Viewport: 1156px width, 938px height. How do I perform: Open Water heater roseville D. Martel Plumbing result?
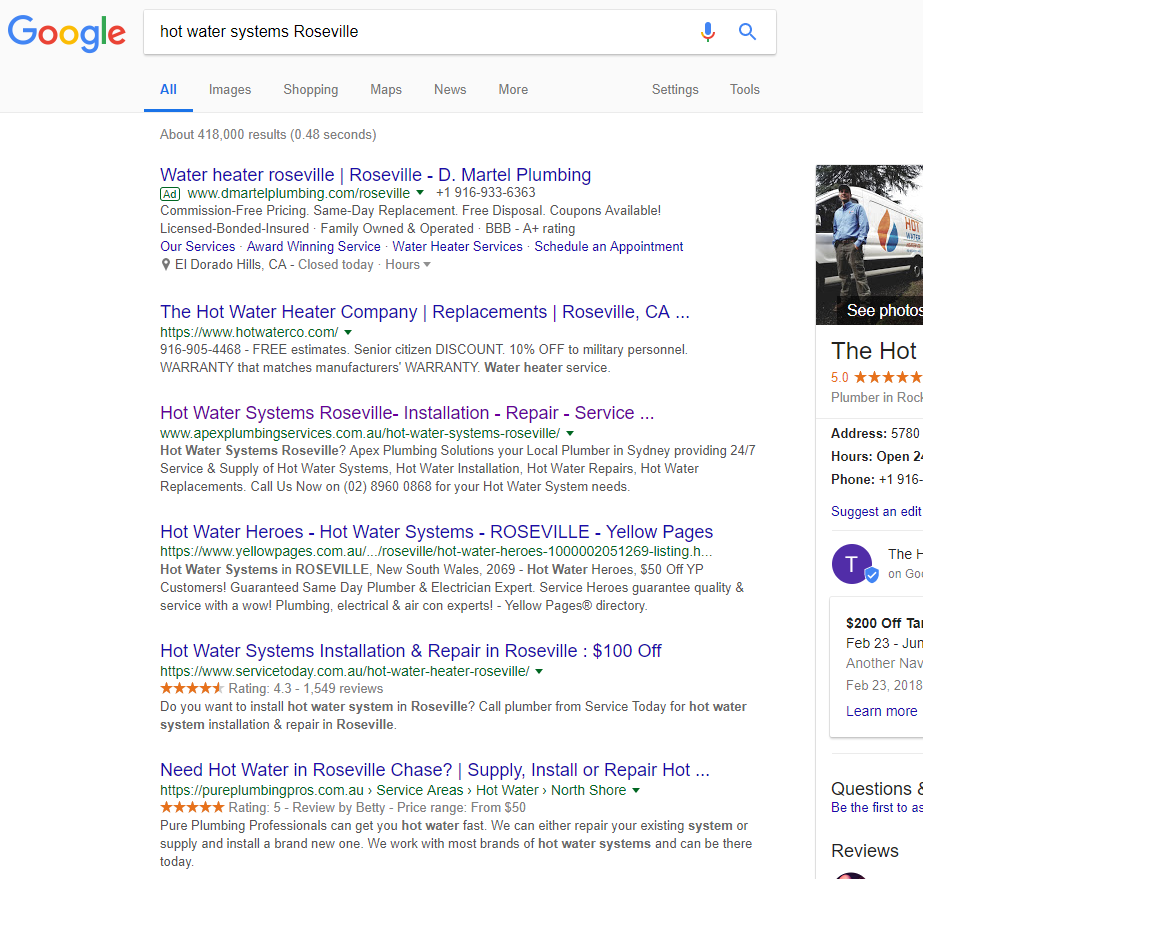coord(375,175)
